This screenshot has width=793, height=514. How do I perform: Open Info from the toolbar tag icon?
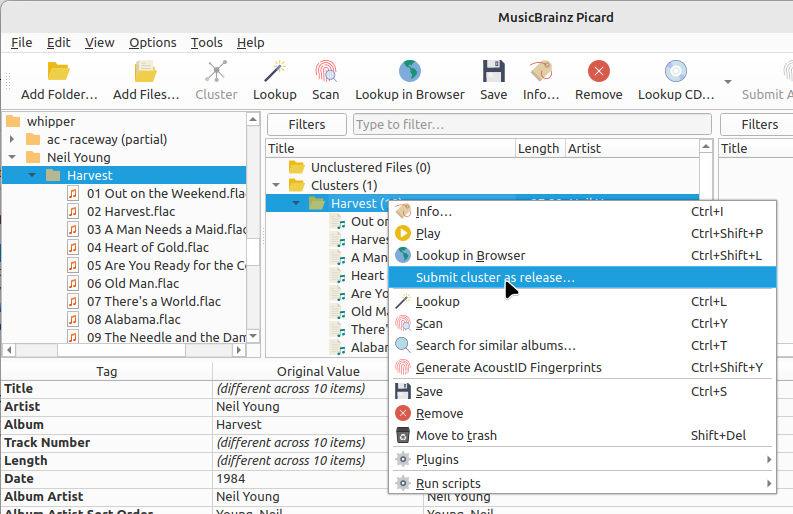[x=541, y=72]
